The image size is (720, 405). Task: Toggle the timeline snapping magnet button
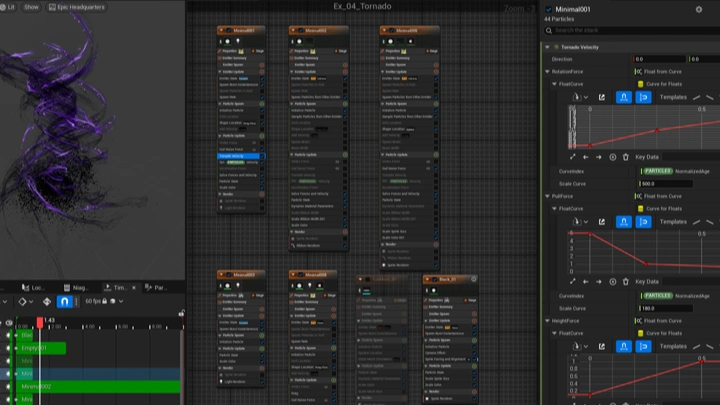point(64,301)
